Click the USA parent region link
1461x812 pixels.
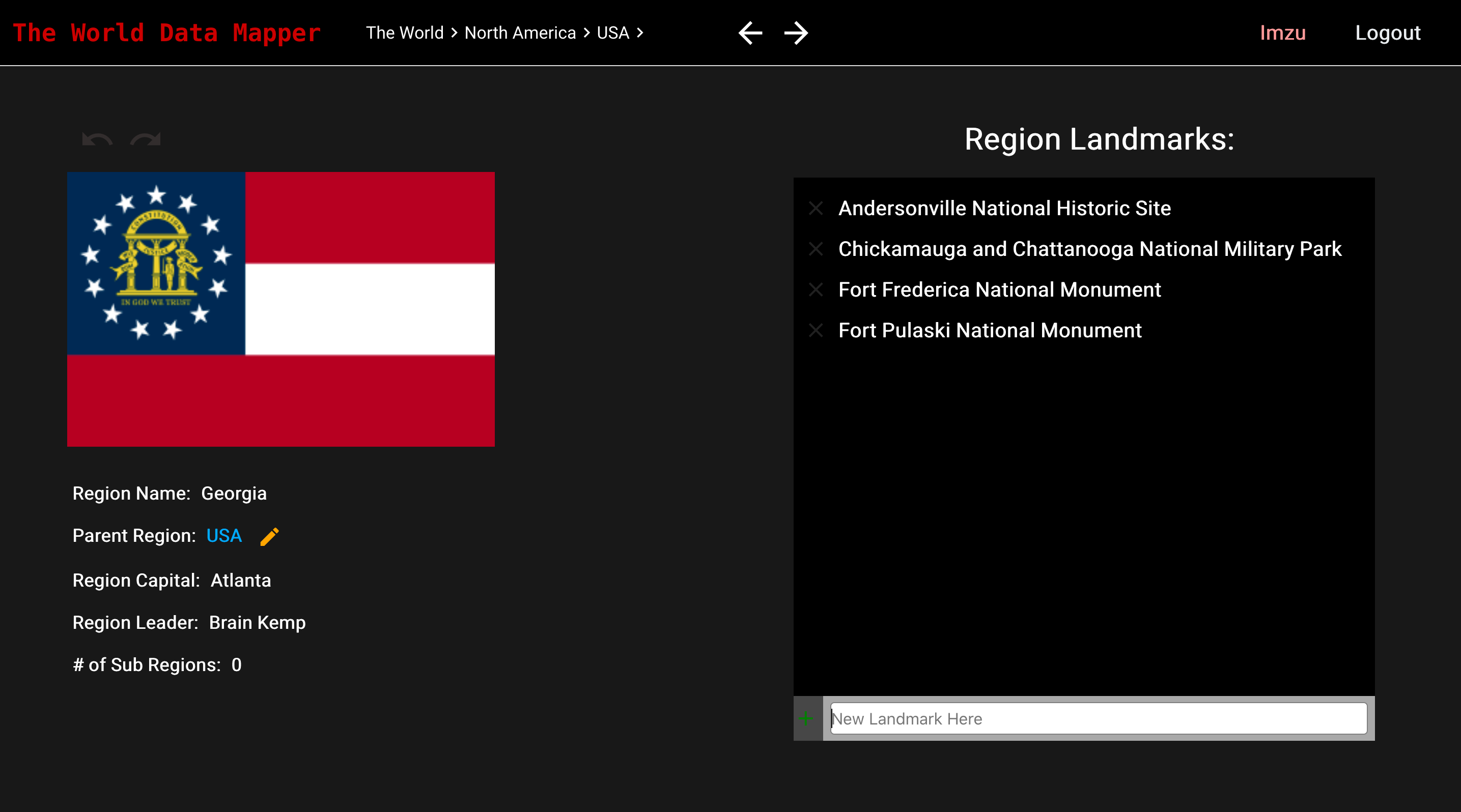pyautogui.click(x=224, y=535)
